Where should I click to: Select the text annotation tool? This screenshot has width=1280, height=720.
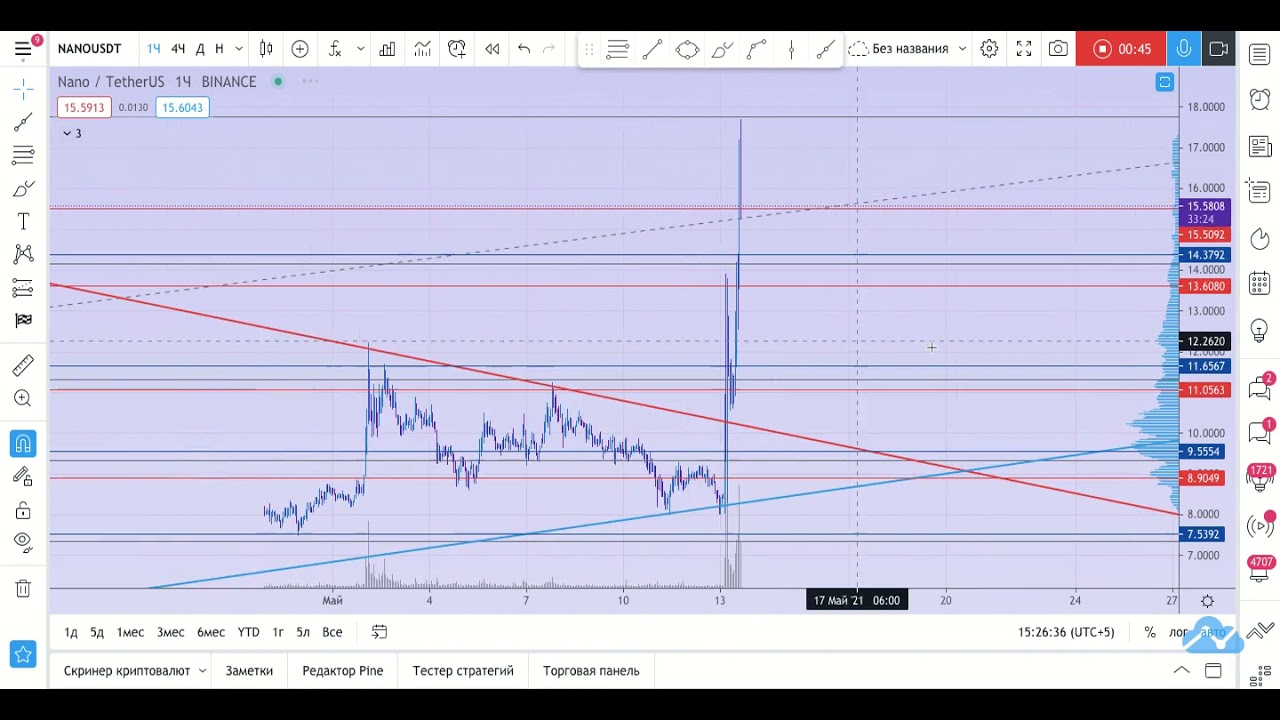click(x=23, y=221)
